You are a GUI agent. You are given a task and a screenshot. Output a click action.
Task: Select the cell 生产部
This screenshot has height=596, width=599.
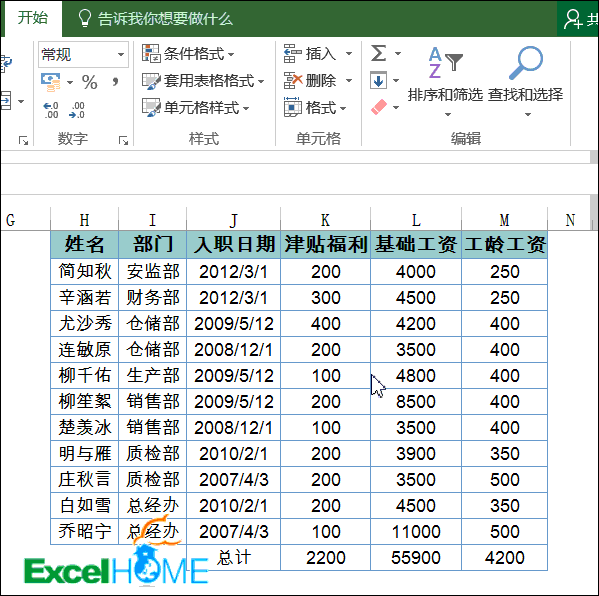152,376
